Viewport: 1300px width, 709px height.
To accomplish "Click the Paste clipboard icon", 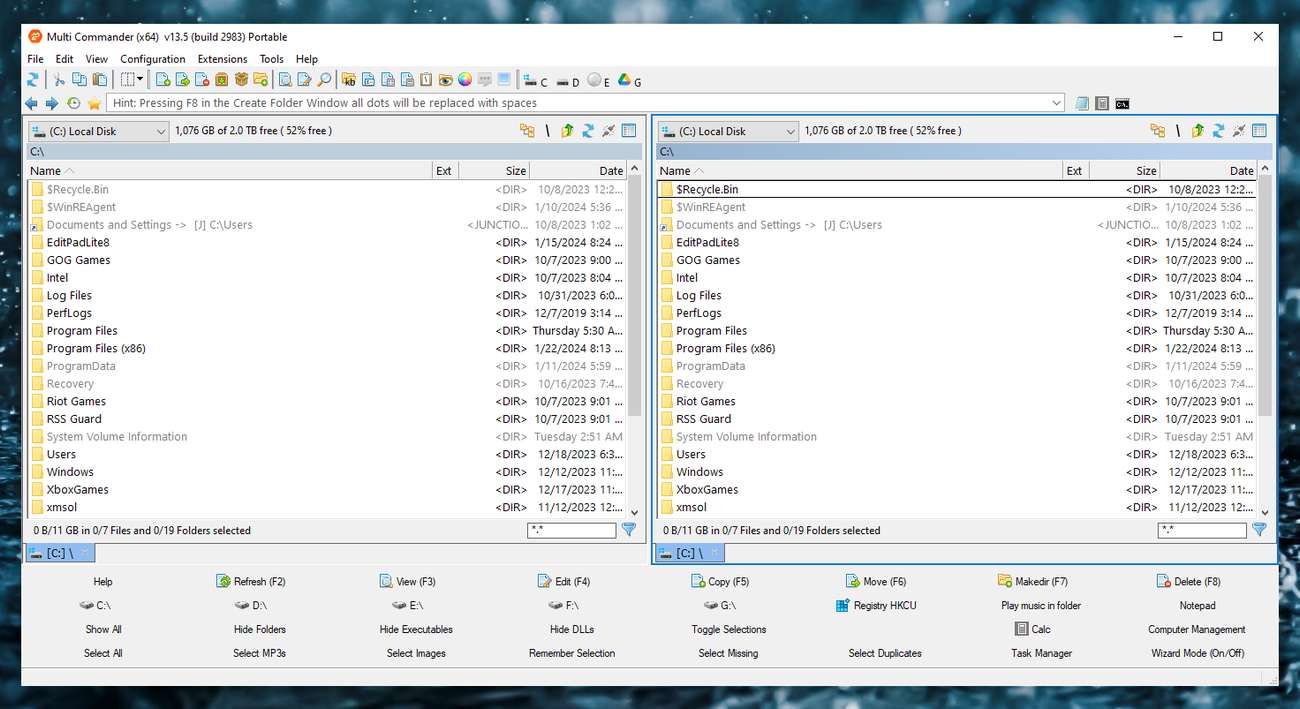I will pyautogui.click(x=99, y=80).
